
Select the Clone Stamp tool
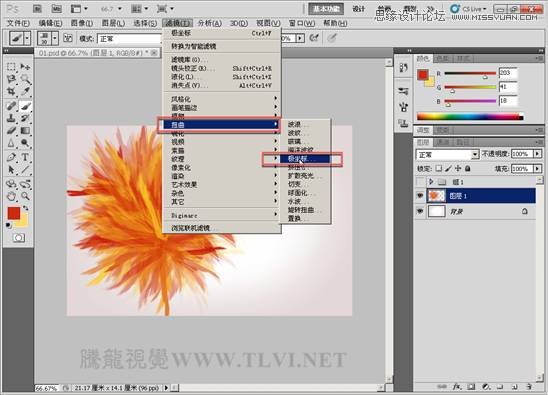coord(11,118)
